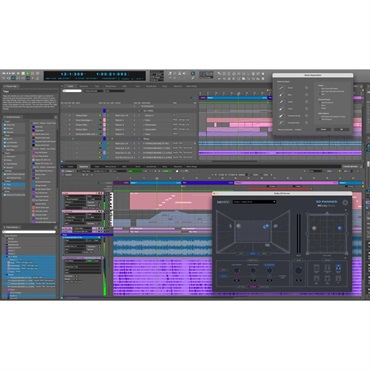Switch to the Sequence tab in upper window
370x370 pixels.
84,86
